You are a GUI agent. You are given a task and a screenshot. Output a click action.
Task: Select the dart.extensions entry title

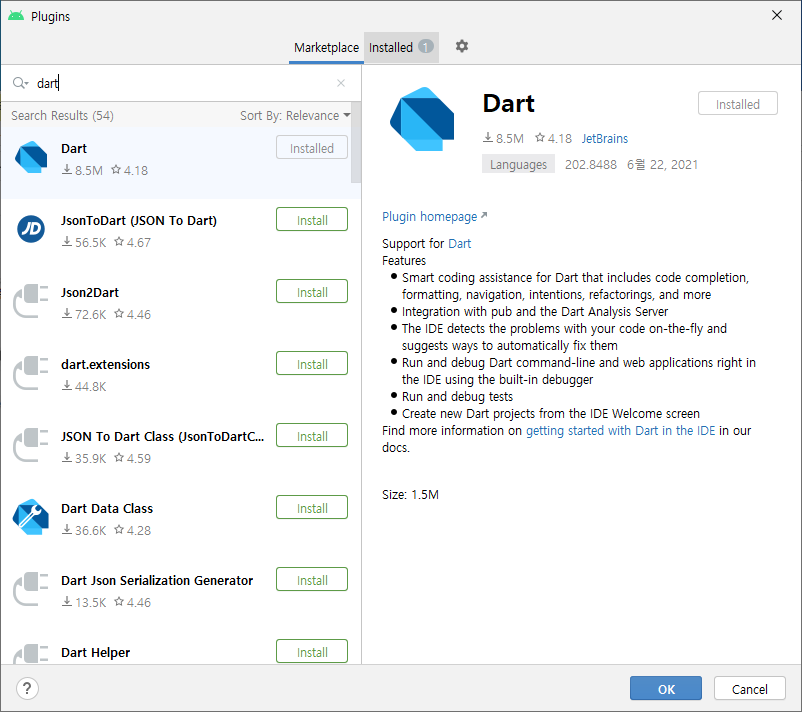pyautogui.click(x=105, y=365)
